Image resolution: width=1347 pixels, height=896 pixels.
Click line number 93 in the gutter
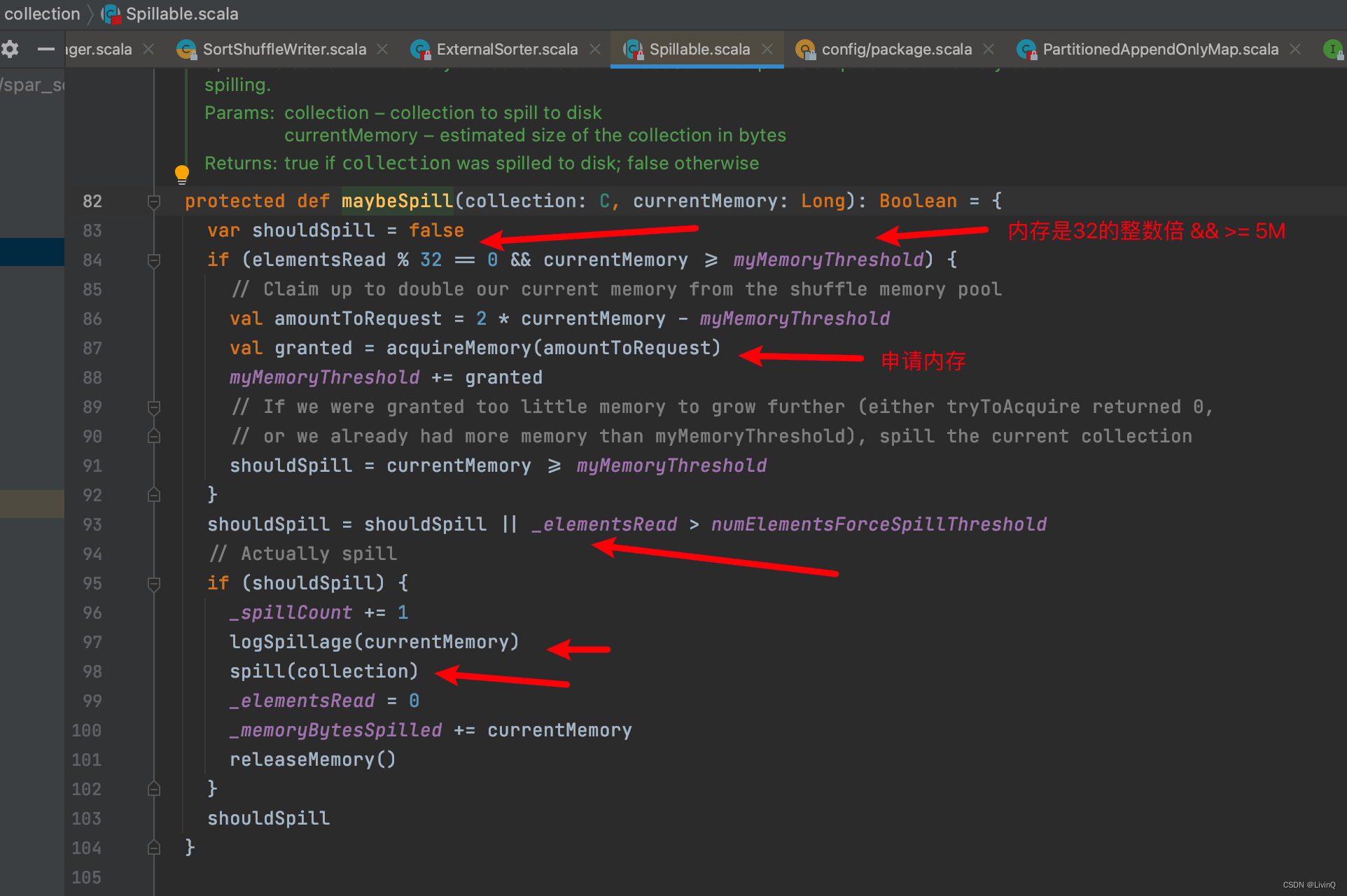[92, 525]
